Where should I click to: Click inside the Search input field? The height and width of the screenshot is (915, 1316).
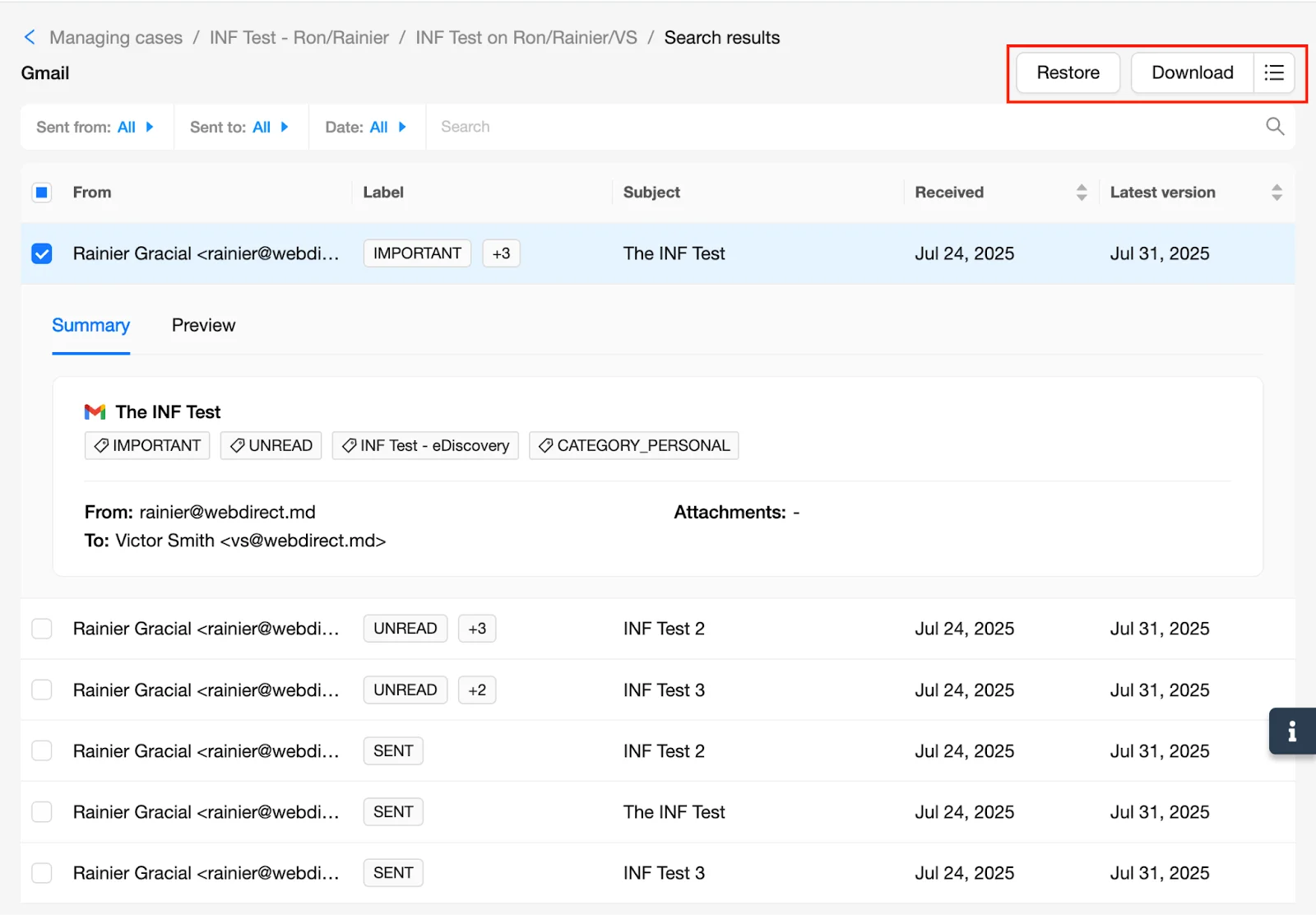pyautogui.click(x=576, y=127)
